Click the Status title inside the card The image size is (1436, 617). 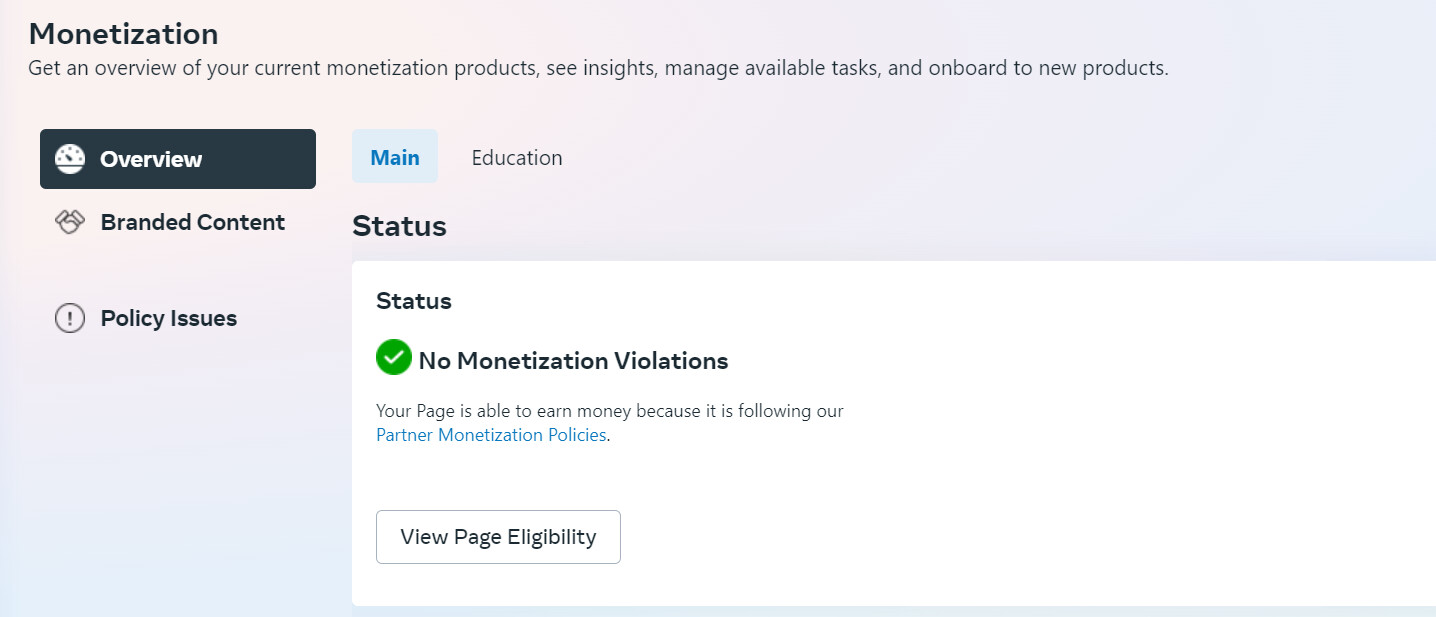pos(414,301)
